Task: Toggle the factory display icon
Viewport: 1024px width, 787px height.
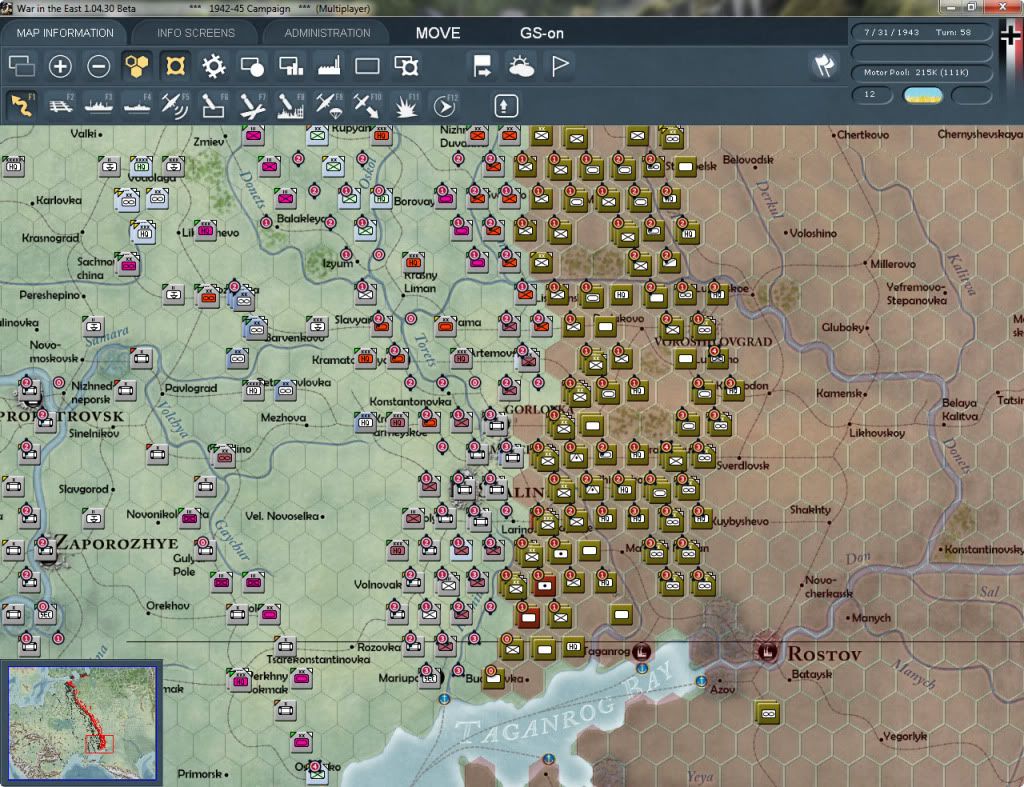Action: tap(328, 66)
